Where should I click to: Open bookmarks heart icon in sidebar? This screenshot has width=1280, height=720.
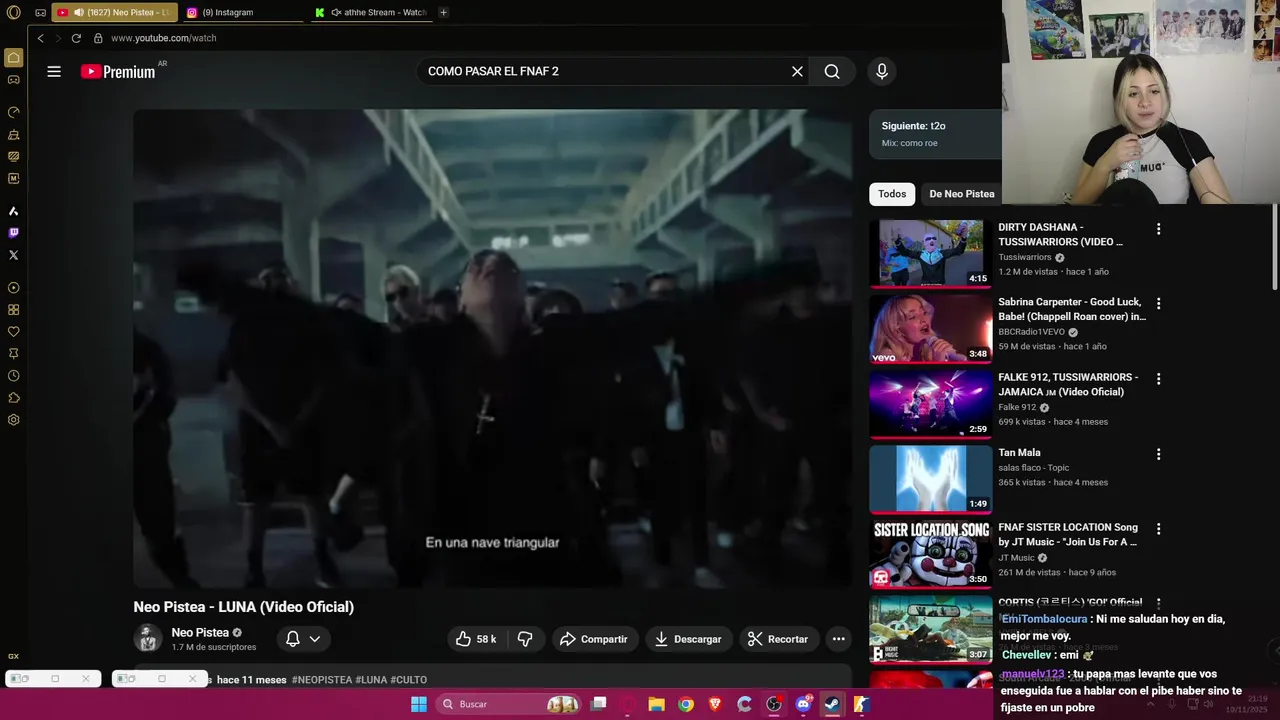14,332
